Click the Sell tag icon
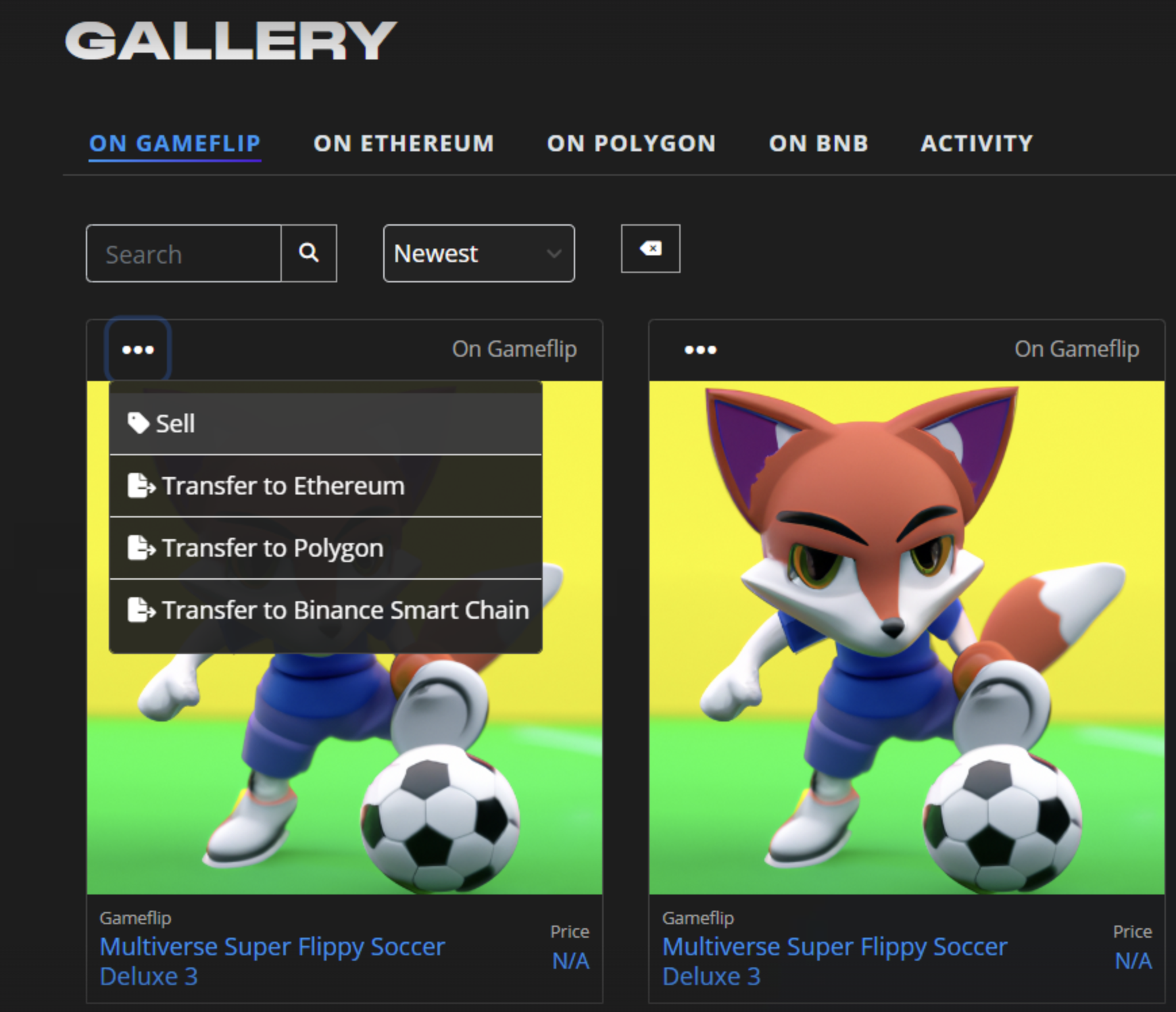The width and height of the screenshot is (1176, 1012). (139, 424)
